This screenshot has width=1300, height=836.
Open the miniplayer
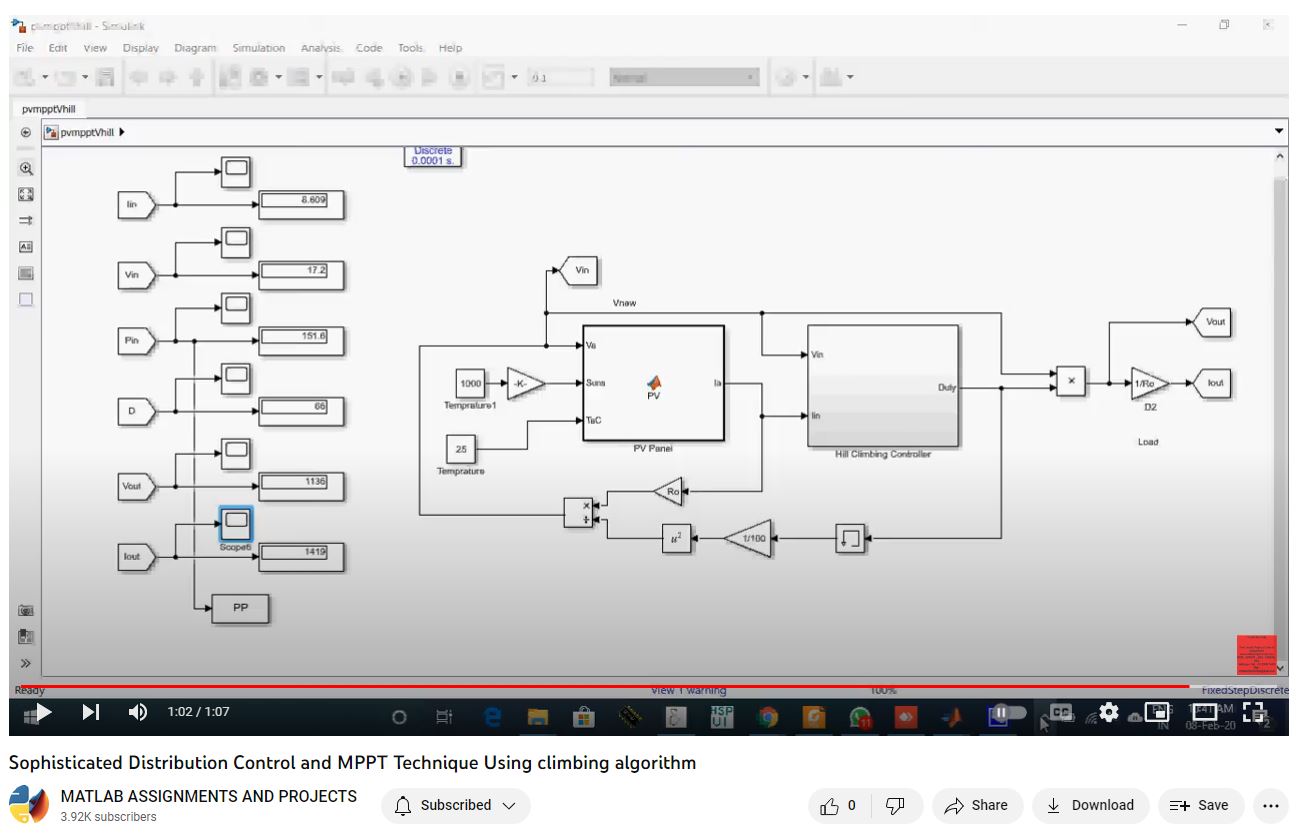click(1157, 712)
